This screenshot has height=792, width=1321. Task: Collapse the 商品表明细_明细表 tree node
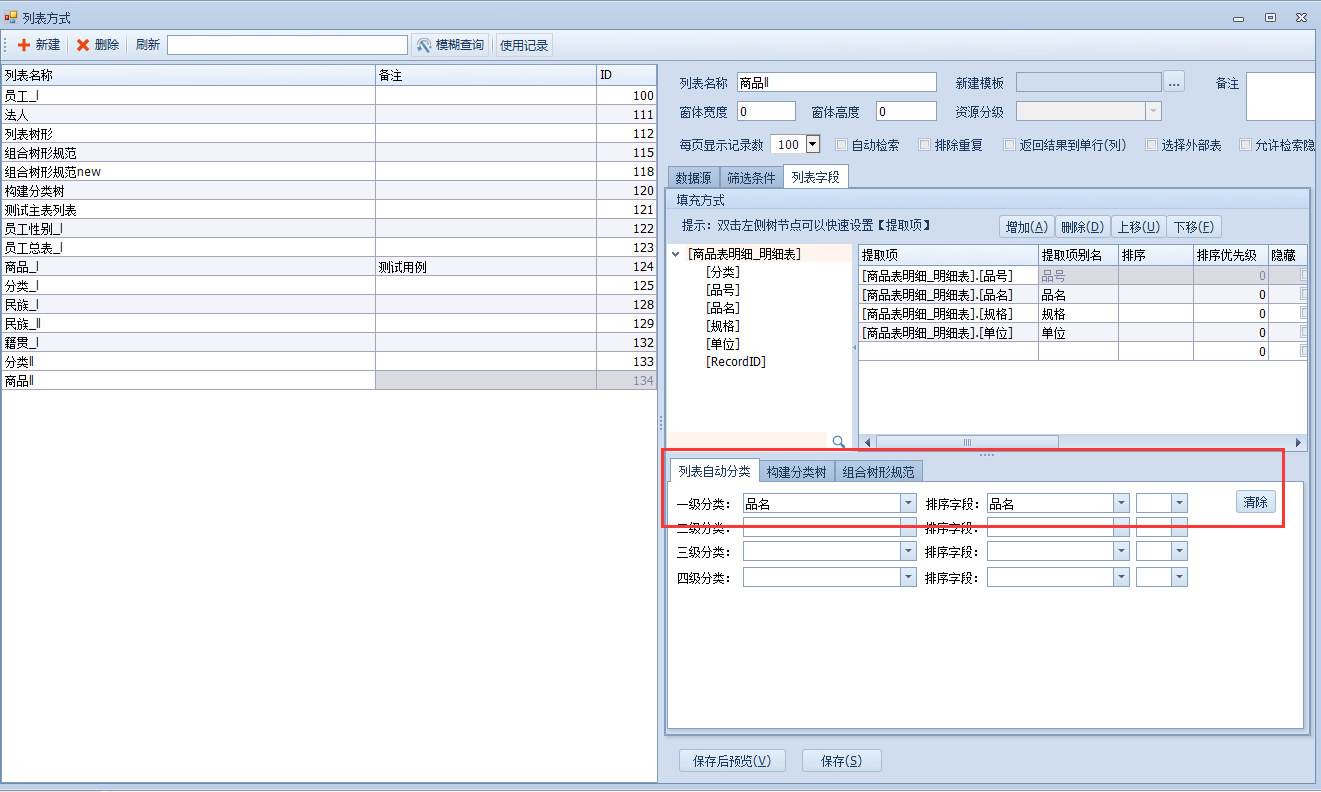pyautogui.click(x=676, y=254)
